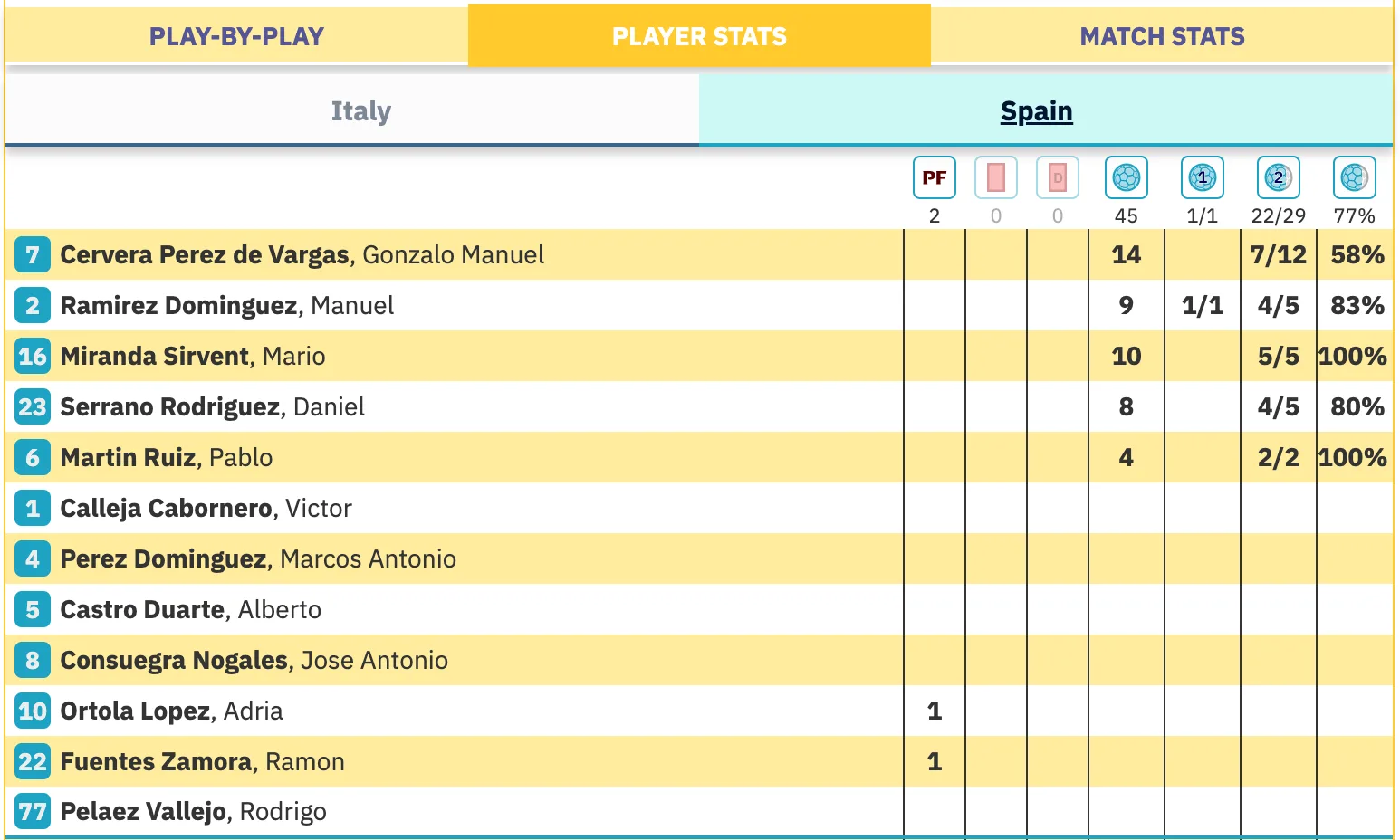Viewport: 1400px width, 840px height.
Task: Click the ball icon numbered 1
Action: pyautogui.click(x=1202, y=177)
